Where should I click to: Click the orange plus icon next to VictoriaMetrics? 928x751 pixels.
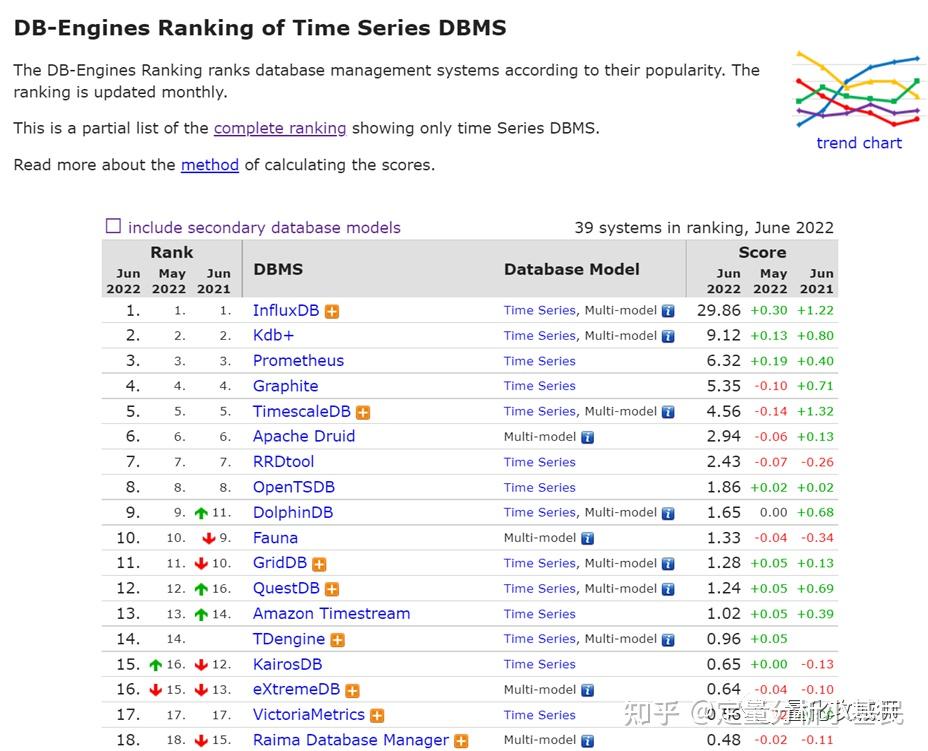tap(377, 716)
